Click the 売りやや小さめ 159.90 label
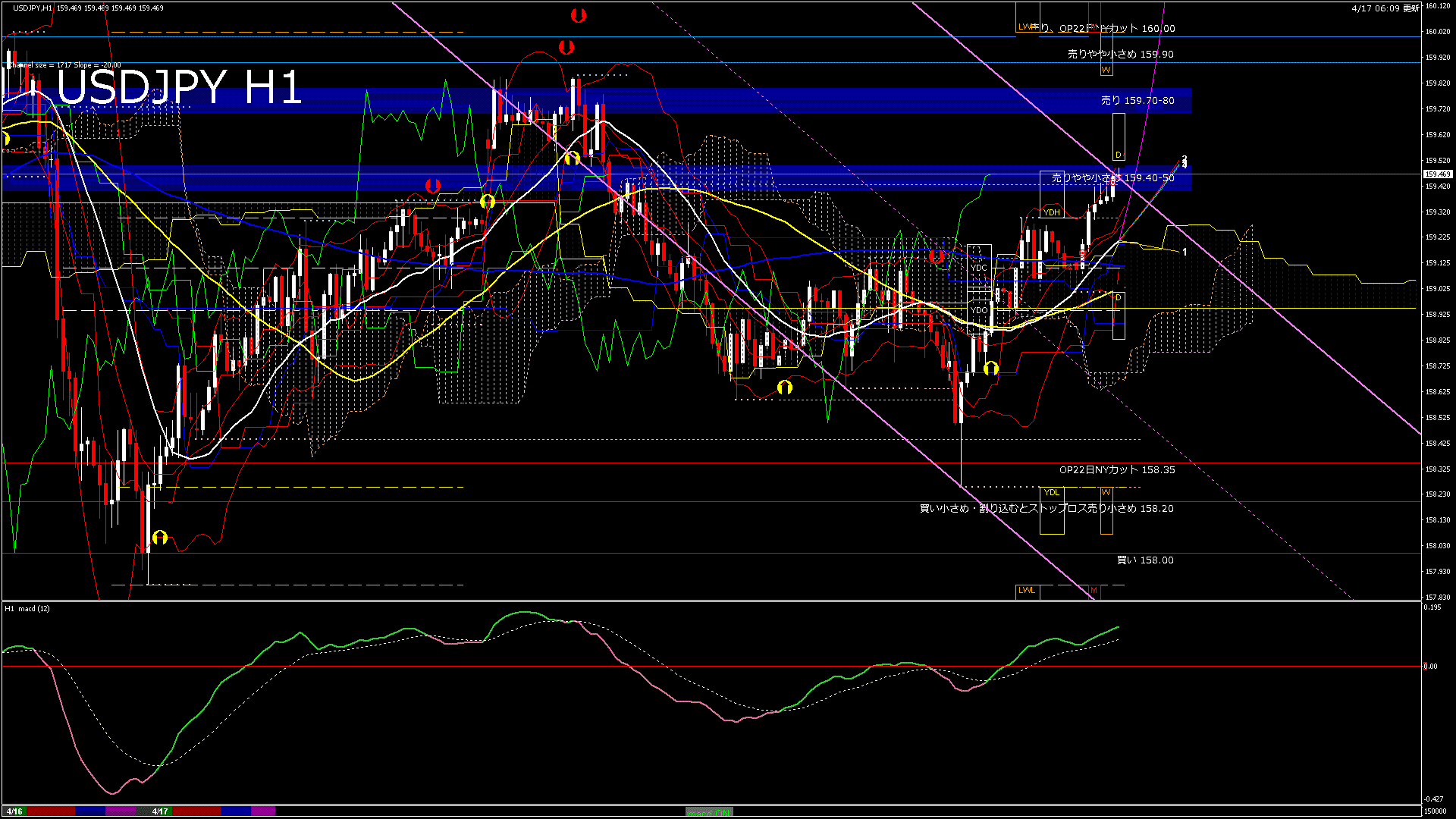The width and height of the screenshot is (1456, 819). 1120,55
